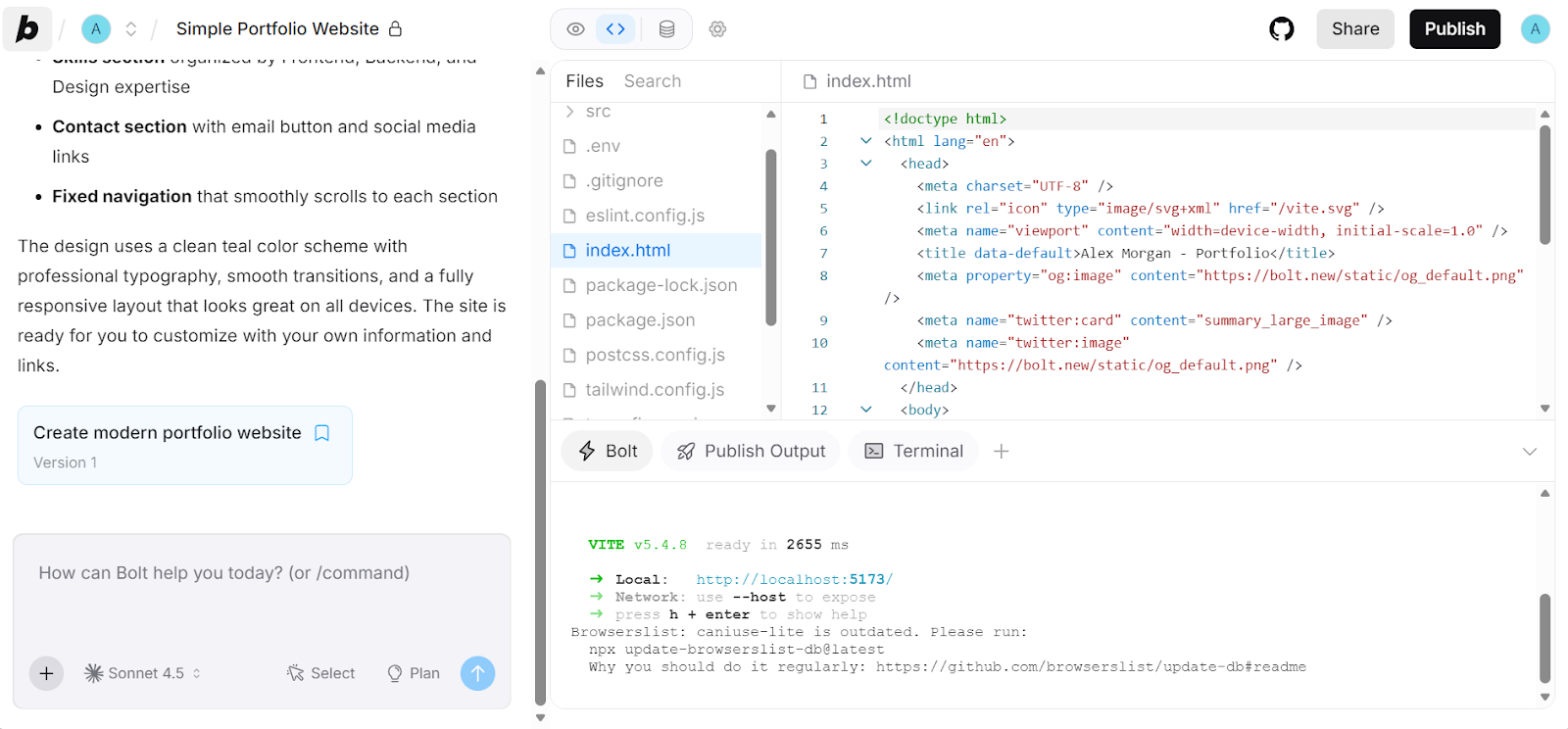Click the Share button

point(1354,29)
